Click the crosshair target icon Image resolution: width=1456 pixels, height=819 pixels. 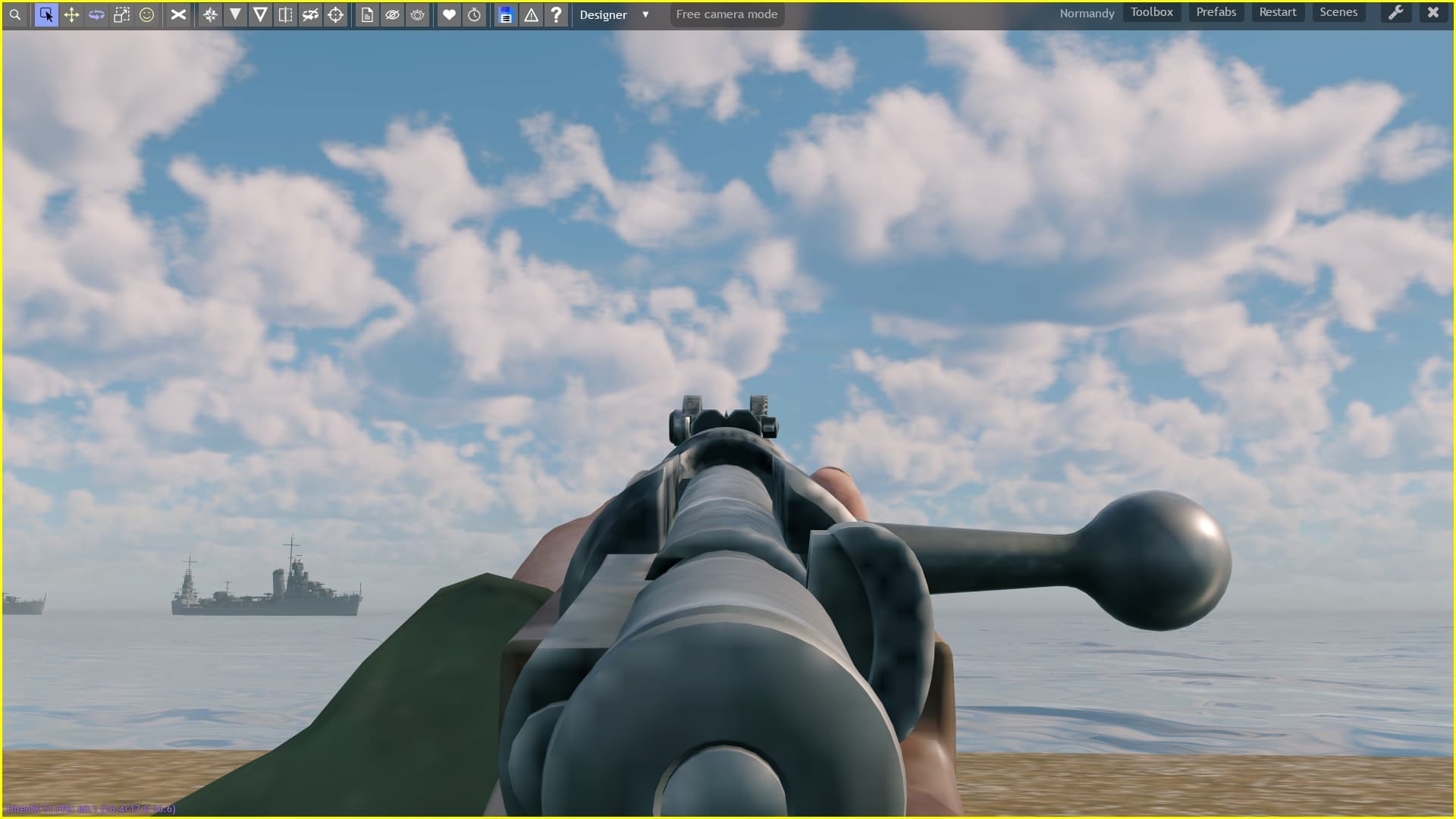click(335, 14)
